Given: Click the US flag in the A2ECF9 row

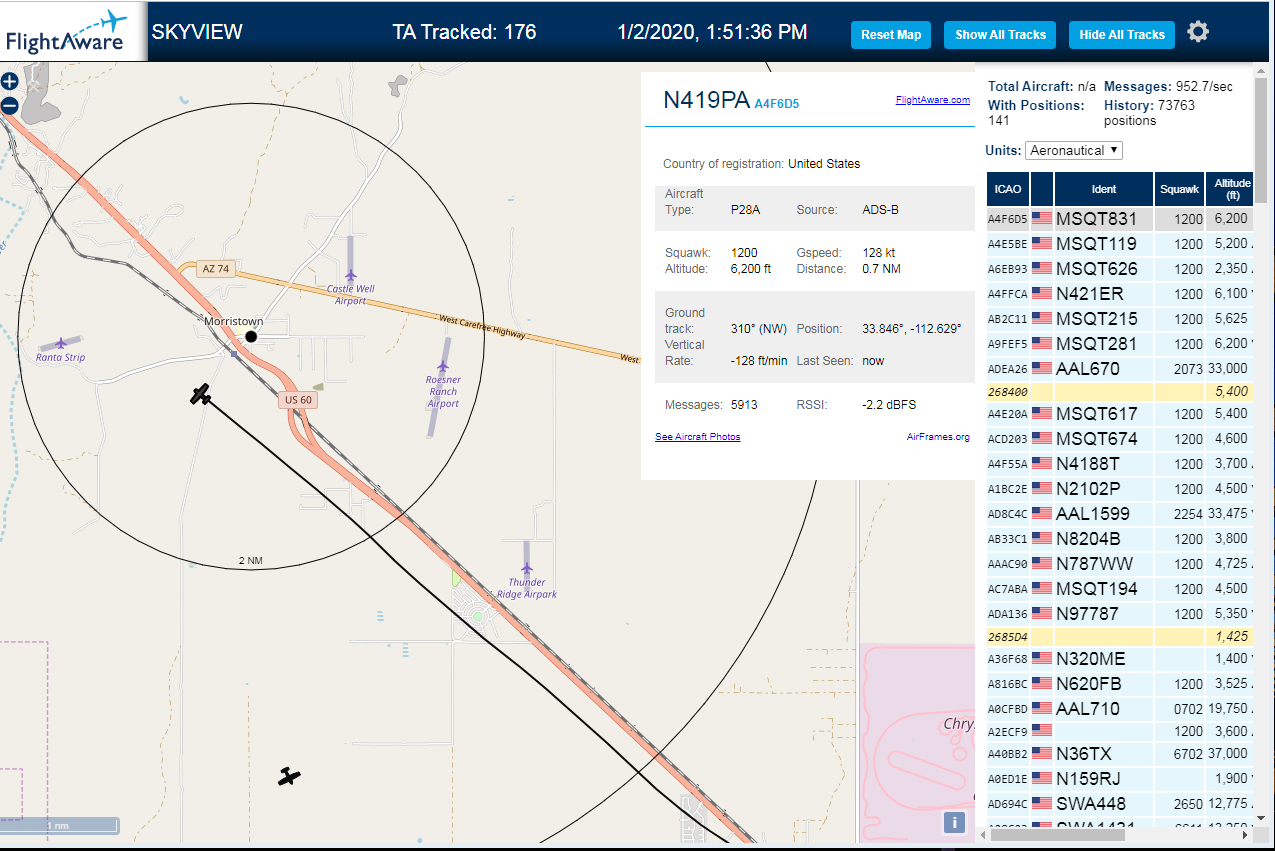Looking at the screenshot, I should coord(1042,730).
